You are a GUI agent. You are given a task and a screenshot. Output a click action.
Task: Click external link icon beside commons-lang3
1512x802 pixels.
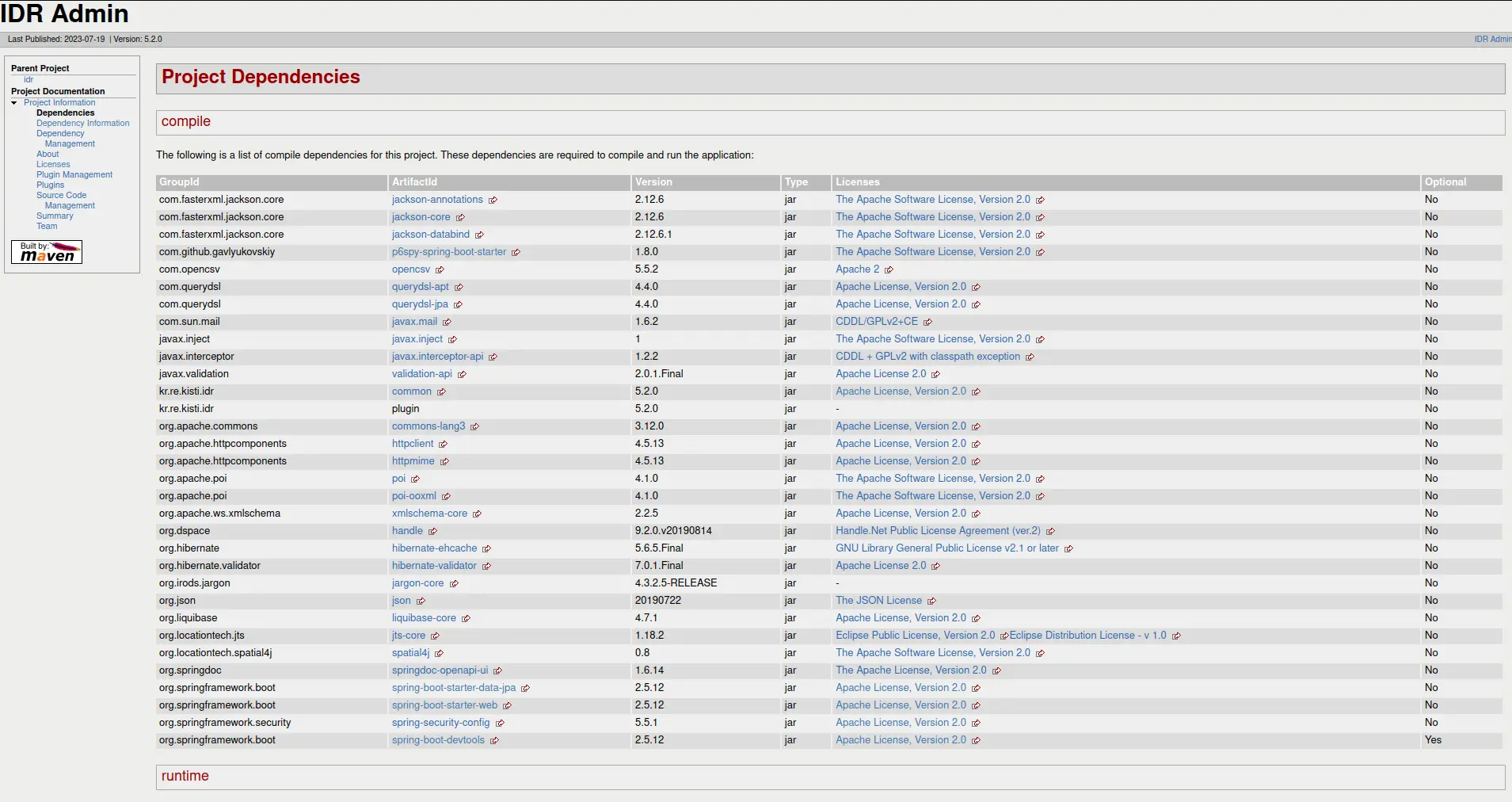coord(474,427)
